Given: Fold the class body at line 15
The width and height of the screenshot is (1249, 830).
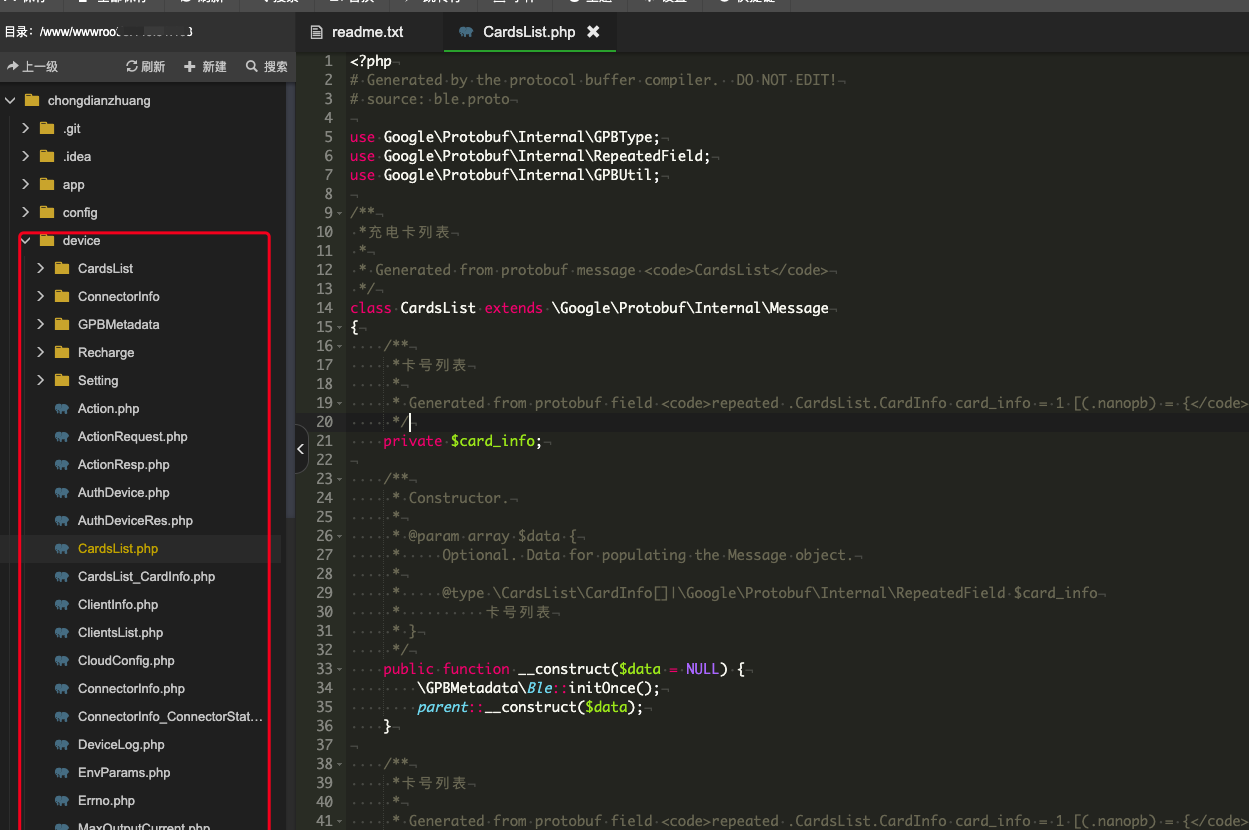Looking at the screenshot, I should [x=340, y=327].
